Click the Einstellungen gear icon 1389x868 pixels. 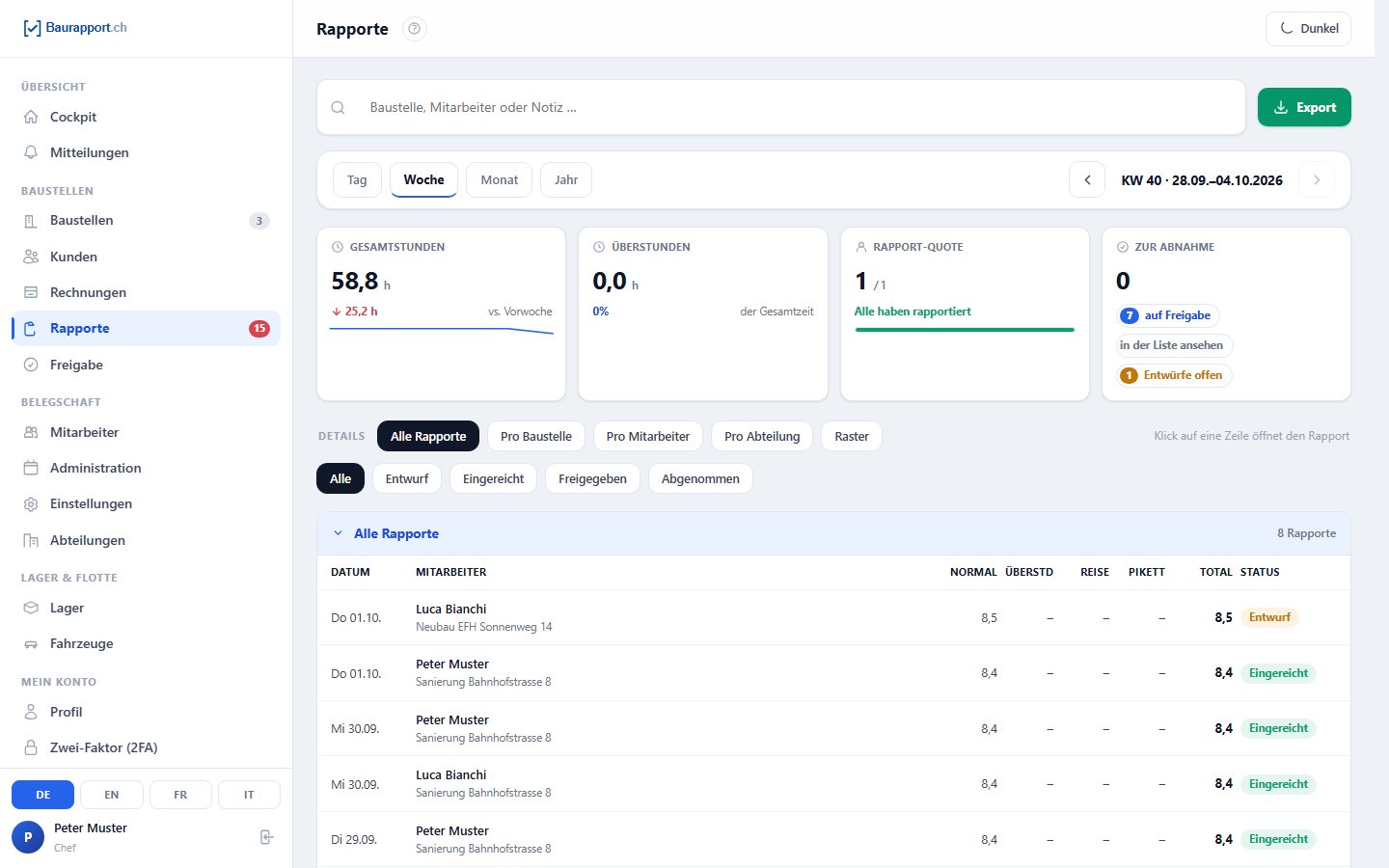tap(31, 503)
